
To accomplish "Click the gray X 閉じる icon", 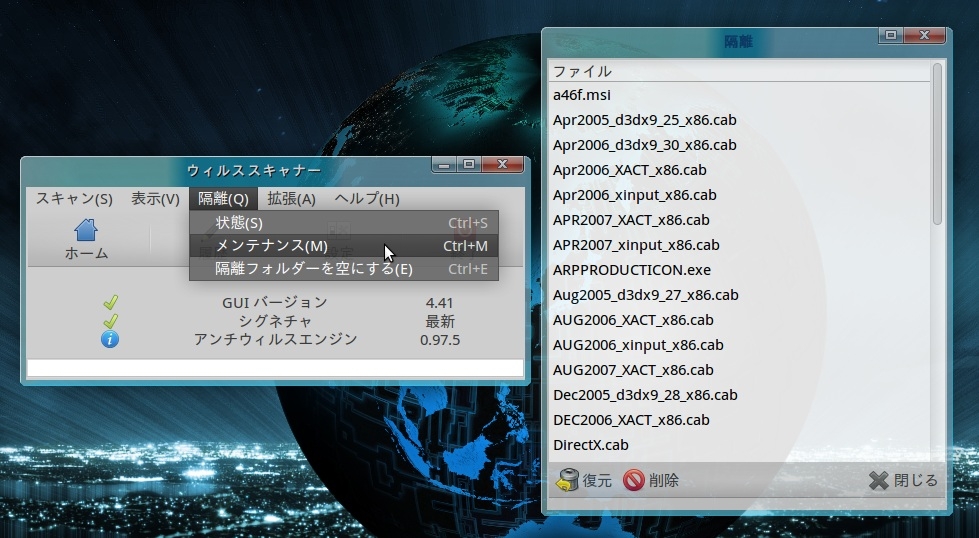I will coord(878,480).
